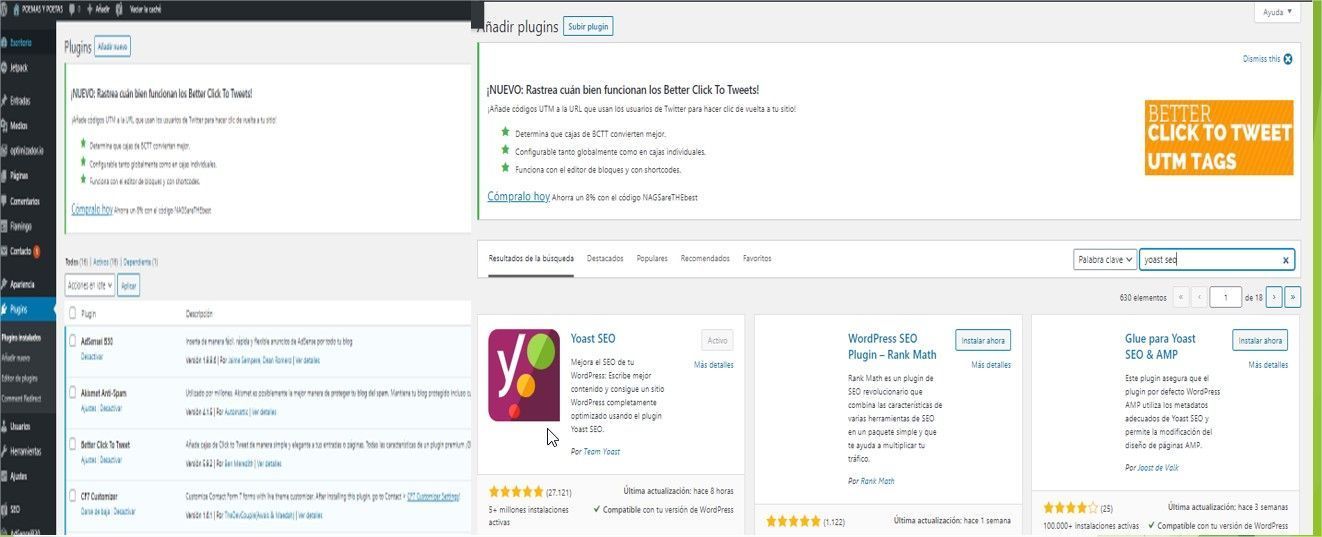Screen dimensions: 1322x537
Task: Toggle select-all checkbox in Plugin header
Action: (72, 314)
